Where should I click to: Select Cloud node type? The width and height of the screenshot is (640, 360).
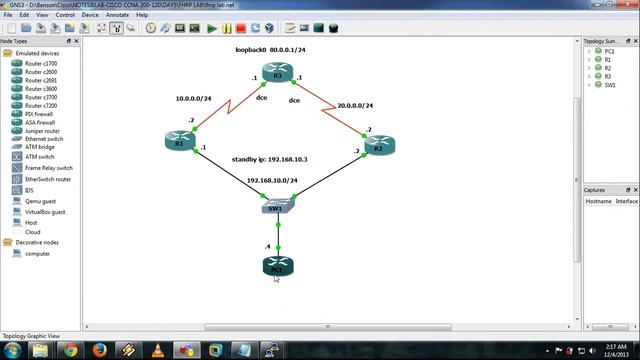click(x=32, y=232)
